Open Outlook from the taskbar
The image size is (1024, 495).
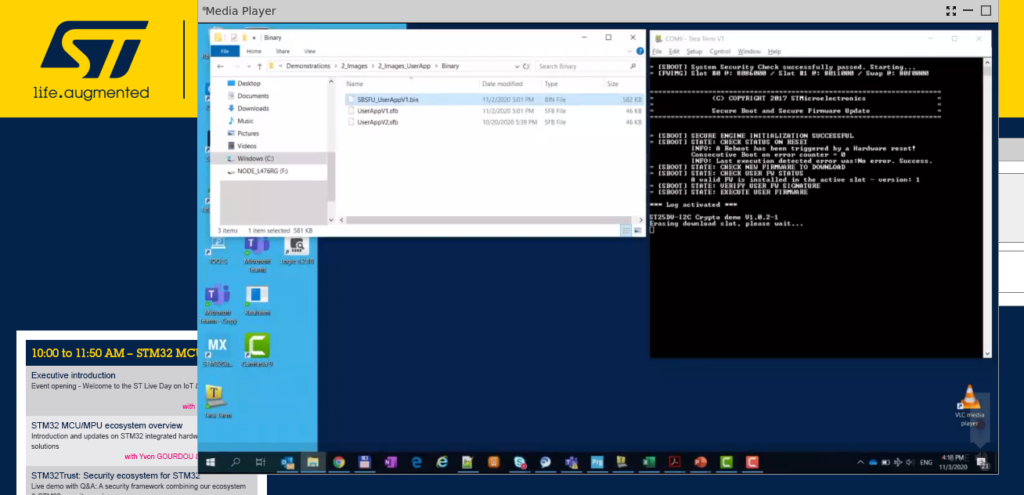click(287, 462)
